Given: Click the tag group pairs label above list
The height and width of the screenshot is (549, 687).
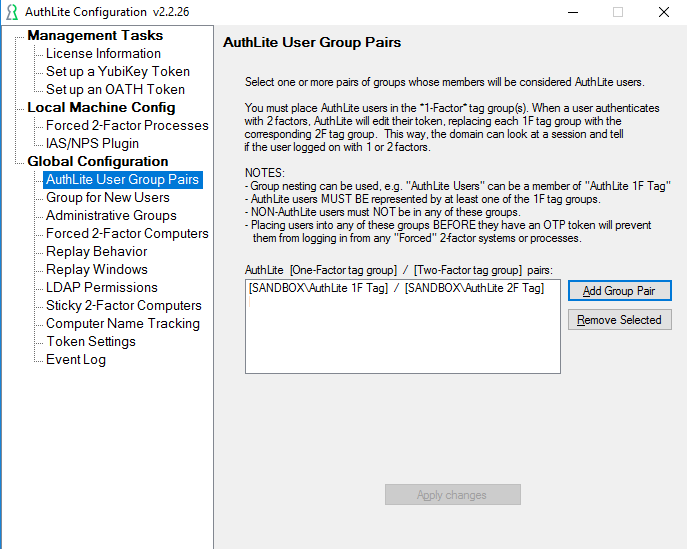Looking at the screenshot, I should [x=399, y=270].
